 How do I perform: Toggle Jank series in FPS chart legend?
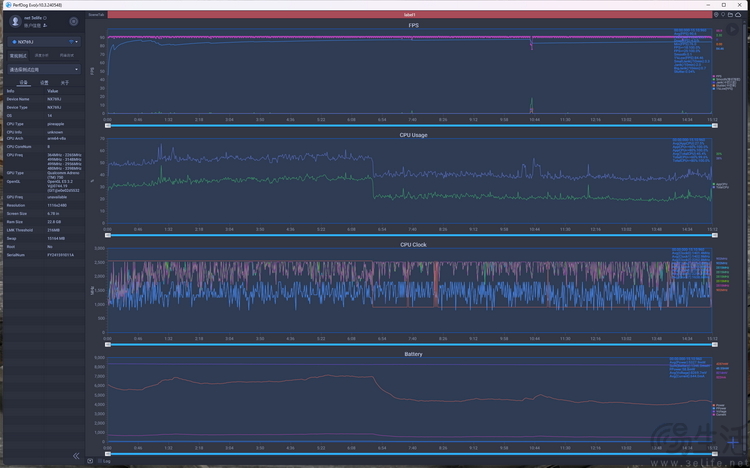(x=724, y=82)
